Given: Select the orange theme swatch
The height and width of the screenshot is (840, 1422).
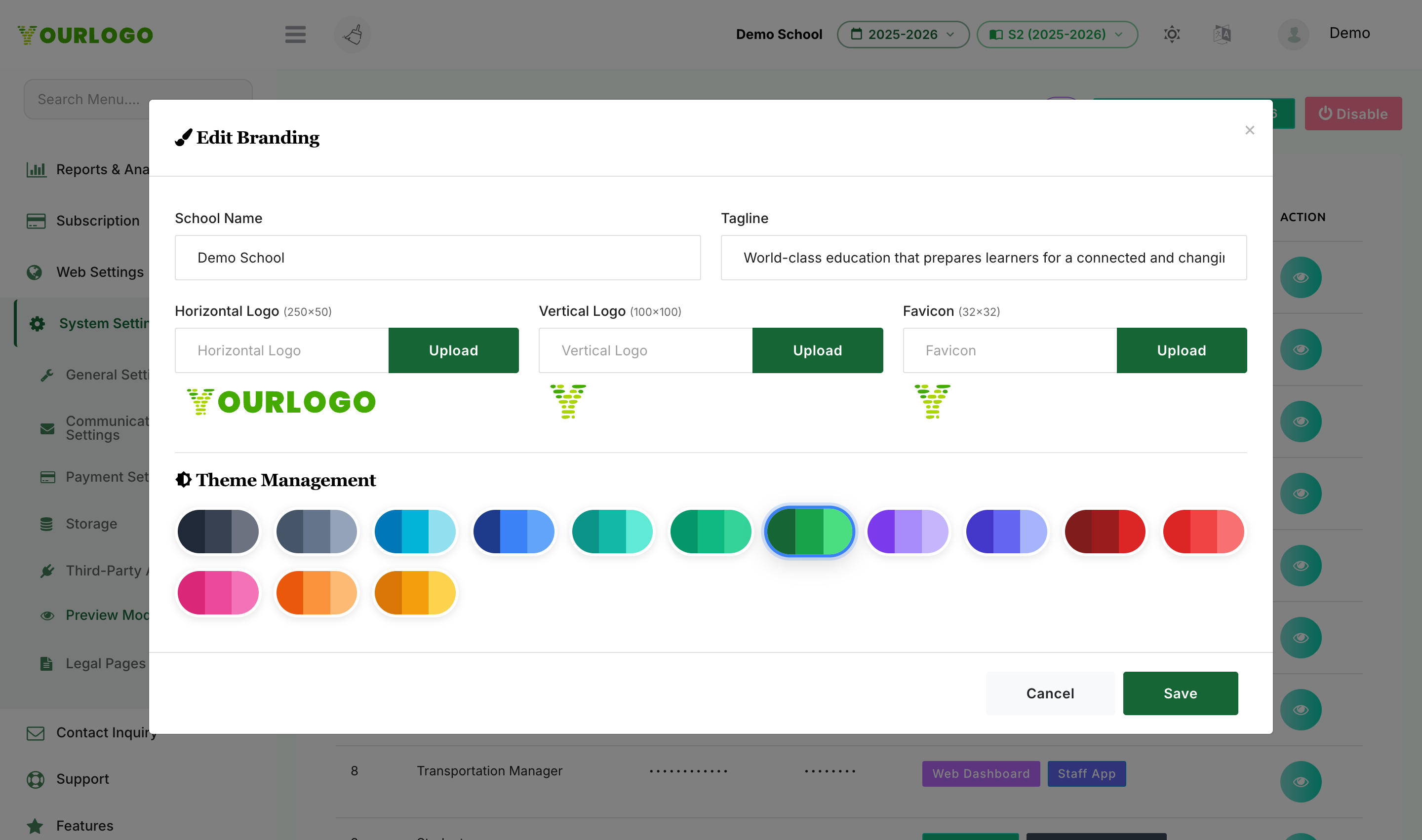Looking at the screenshot, I should (316, 593).
